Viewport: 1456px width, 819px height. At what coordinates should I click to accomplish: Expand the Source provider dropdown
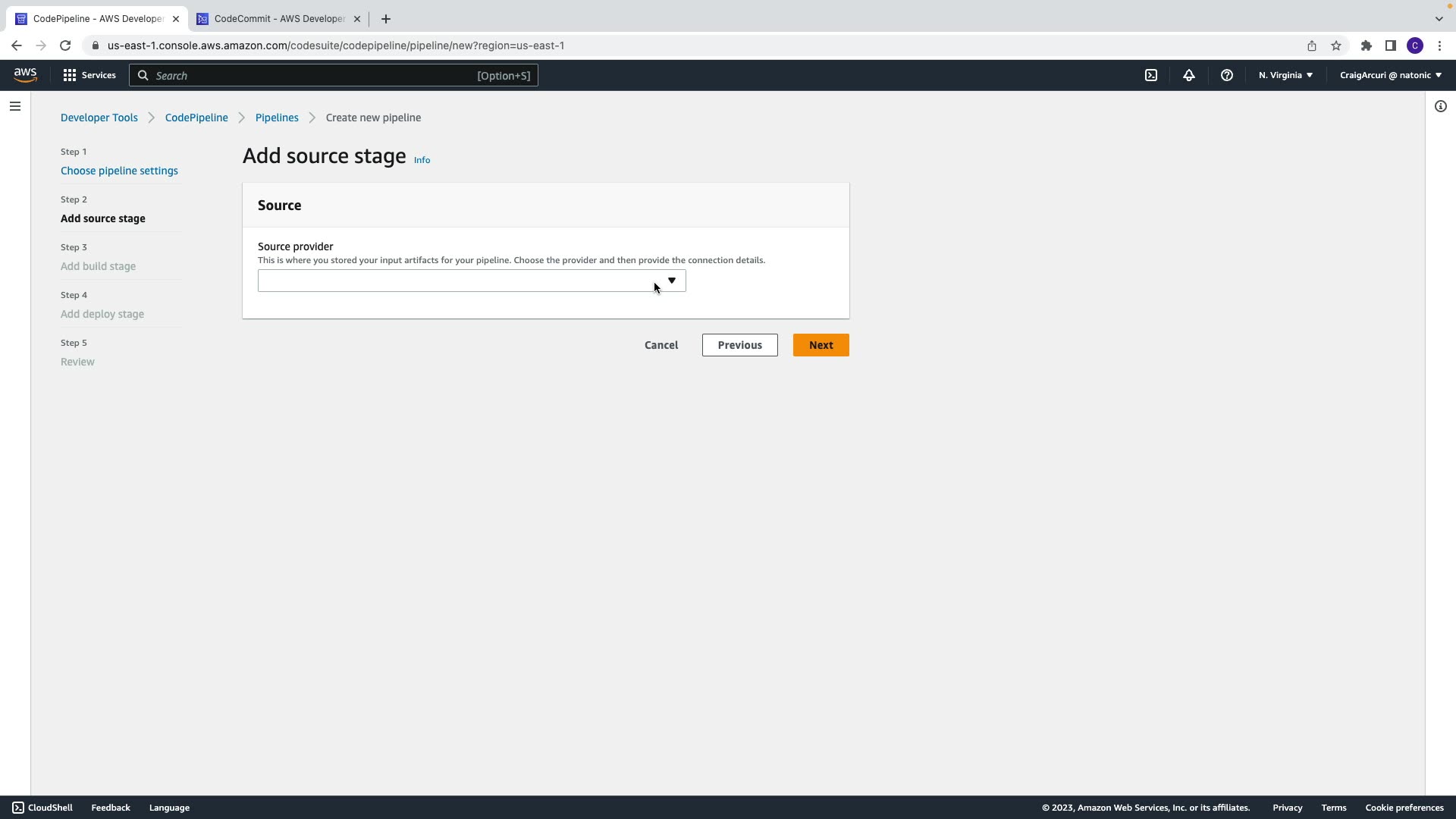click(x=472, y=281)
